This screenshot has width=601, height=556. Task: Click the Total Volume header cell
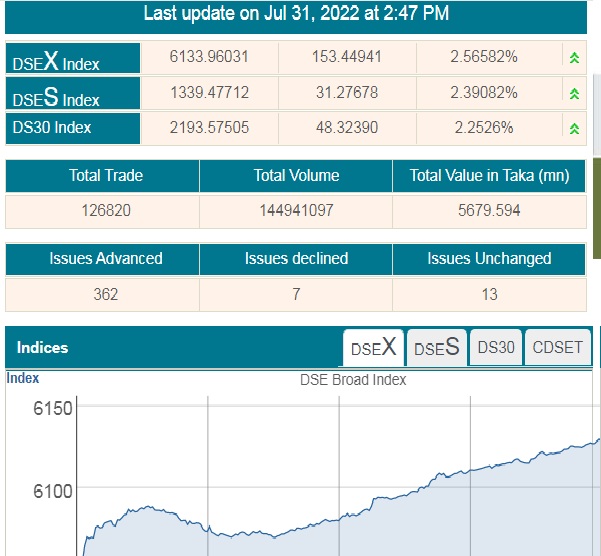pyautogui.click(x=295, y=176)
